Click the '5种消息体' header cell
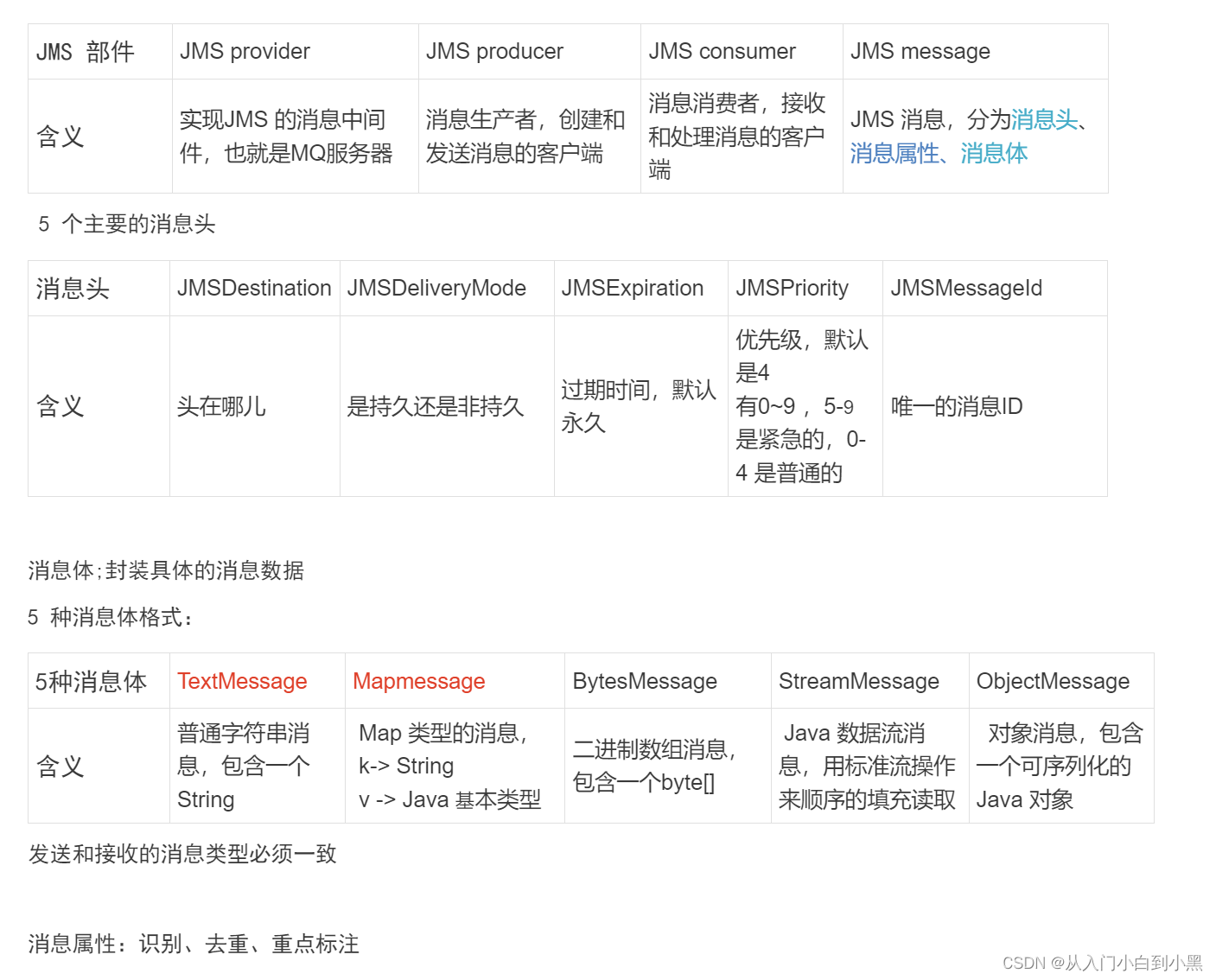This screenshot has width=1216, height=980. (99, 681)
